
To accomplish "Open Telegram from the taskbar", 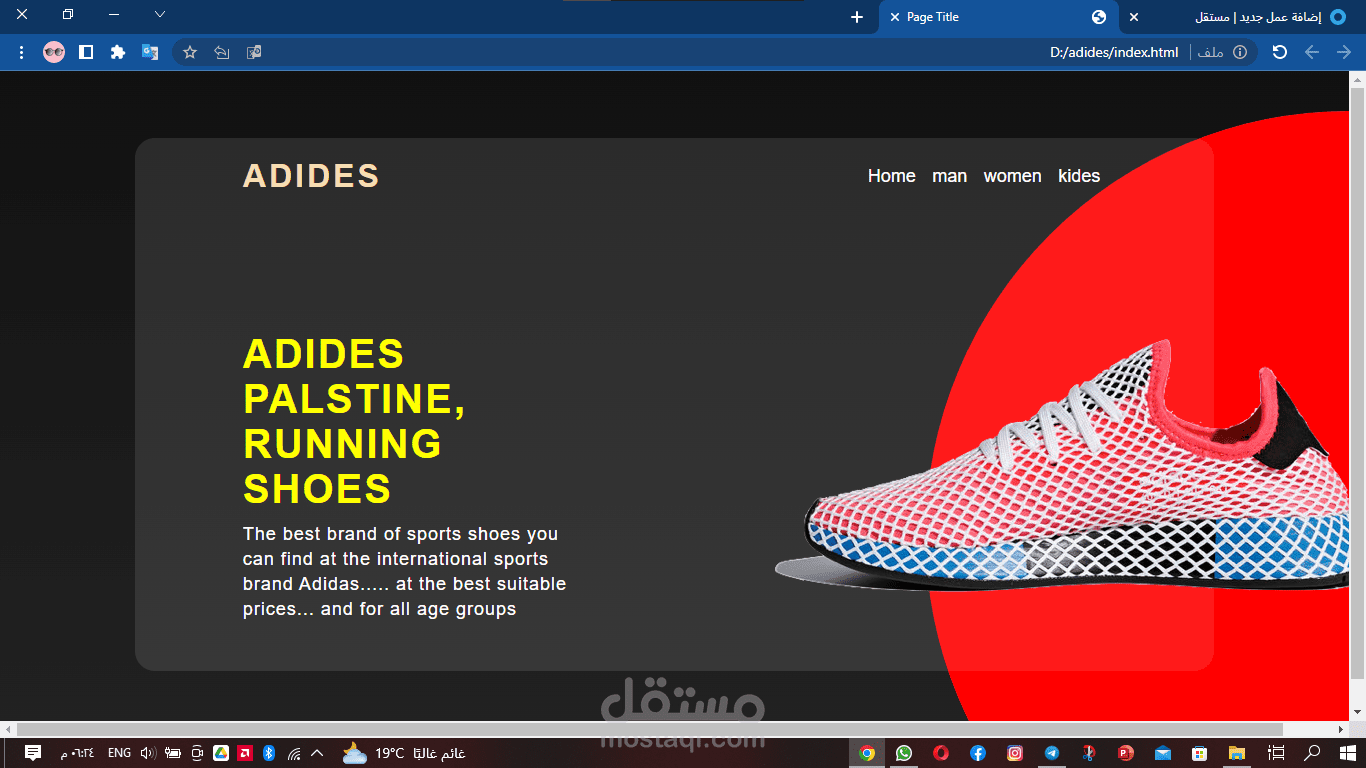I will 1052,753.
